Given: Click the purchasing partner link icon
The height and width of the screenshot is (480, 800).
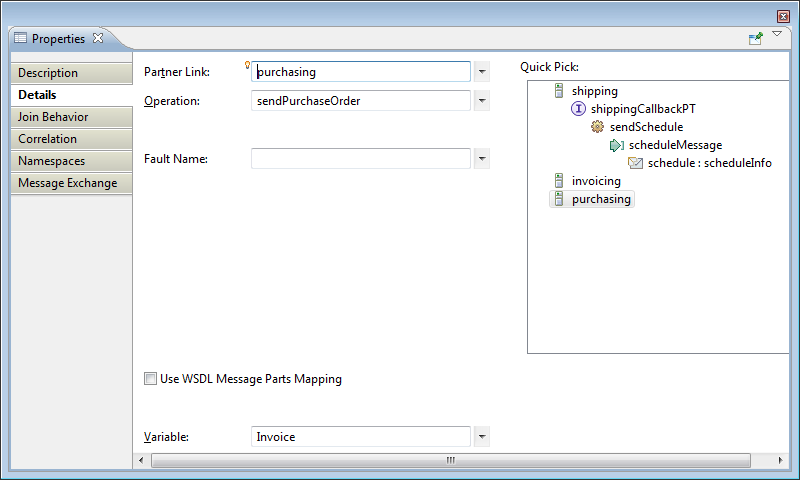Looking at the screenshot, I should [559, 199].
